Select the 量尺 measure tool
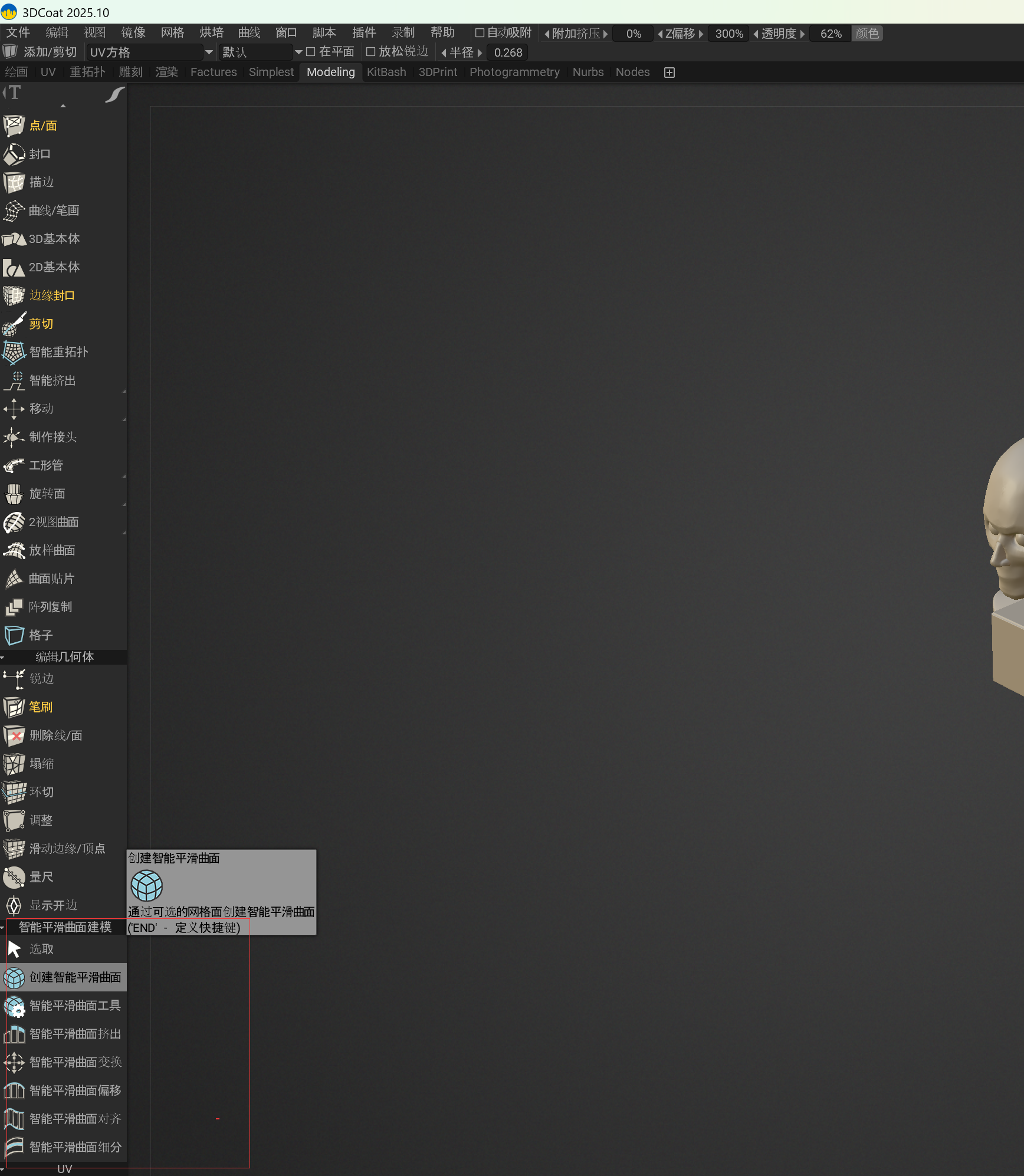 coord(14,878)
